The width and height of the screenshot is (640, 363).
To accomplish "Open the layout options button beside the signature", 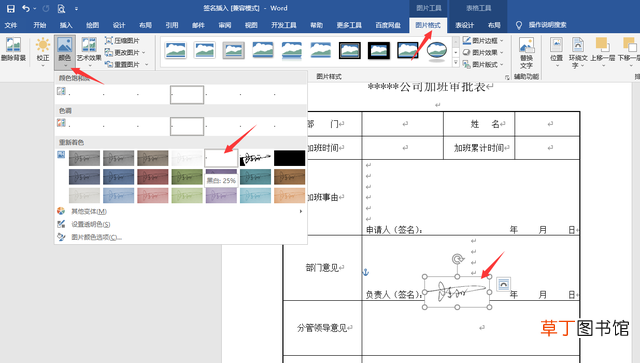I will pyautogui.click(x=503, y=284).
